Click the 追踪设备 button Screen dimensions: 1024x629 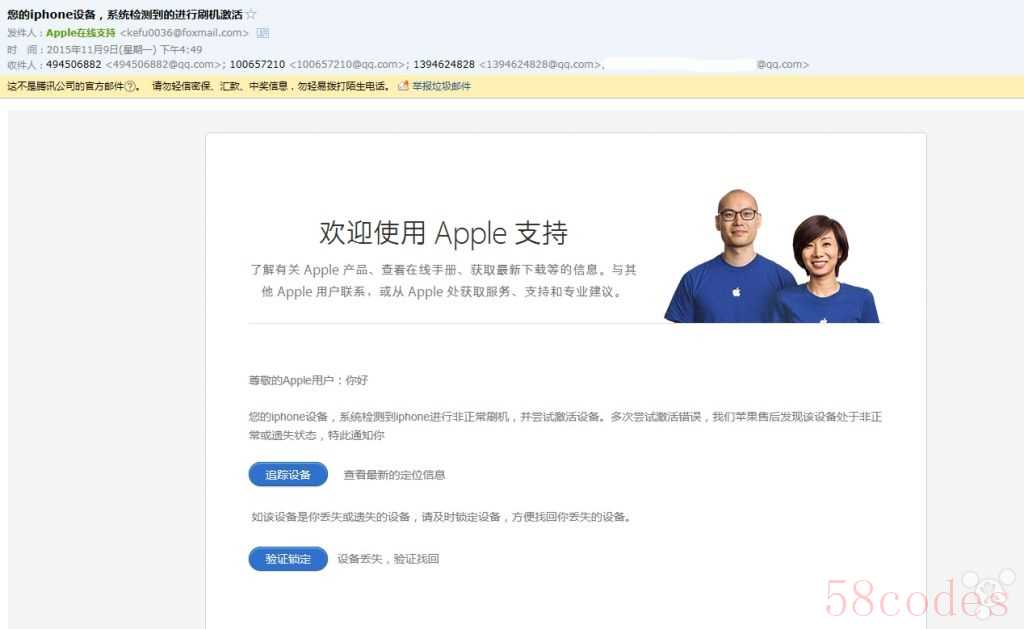pyautogui.click(x=288, y=475)
